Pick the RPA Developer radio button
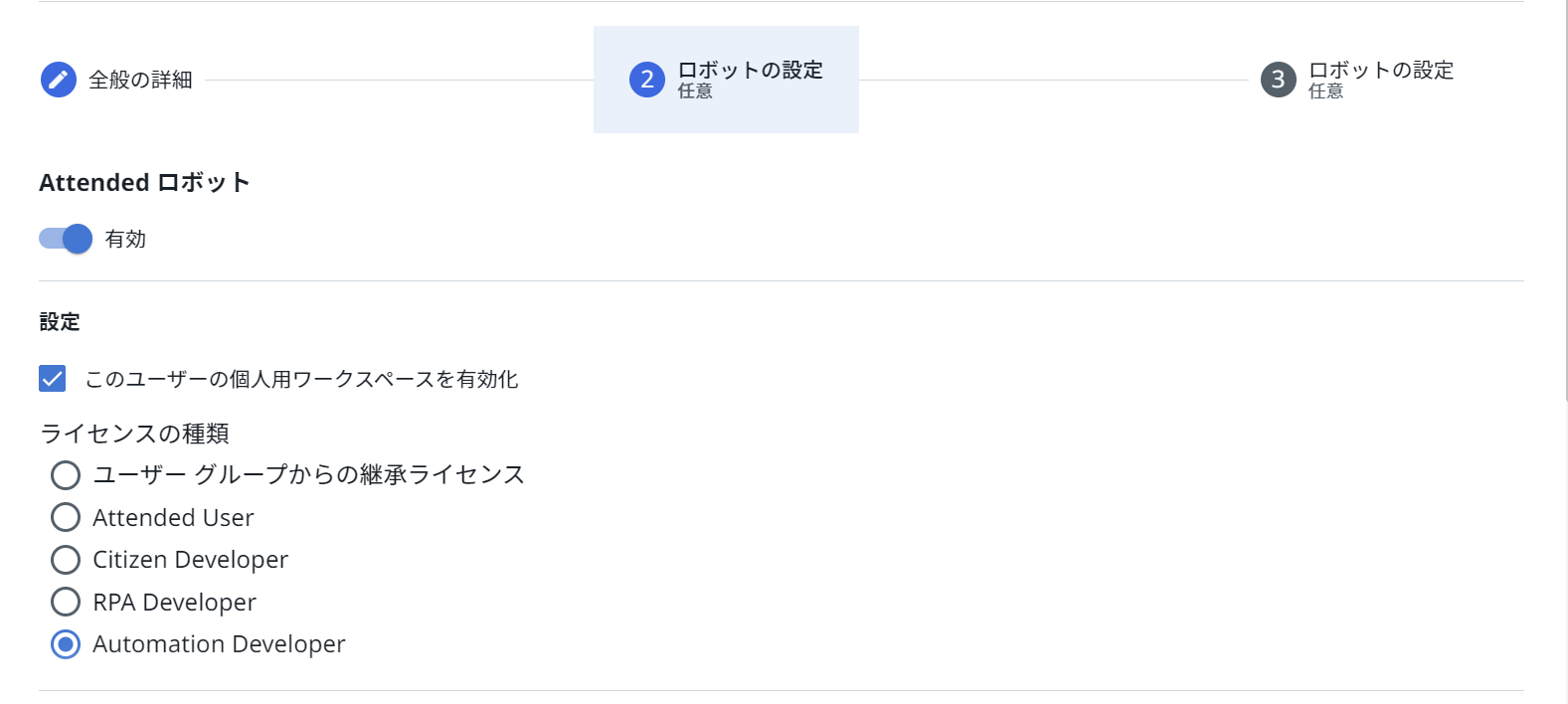 click(x=66, y=602)
